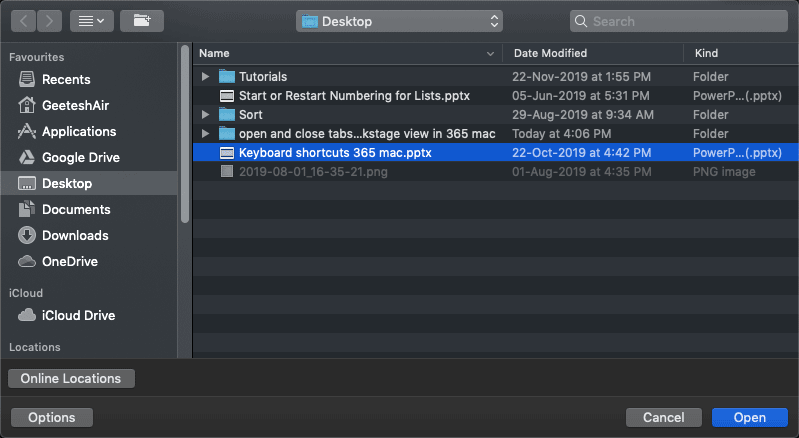
Task: Open the Desktop location popup menu
Action: 399,20
